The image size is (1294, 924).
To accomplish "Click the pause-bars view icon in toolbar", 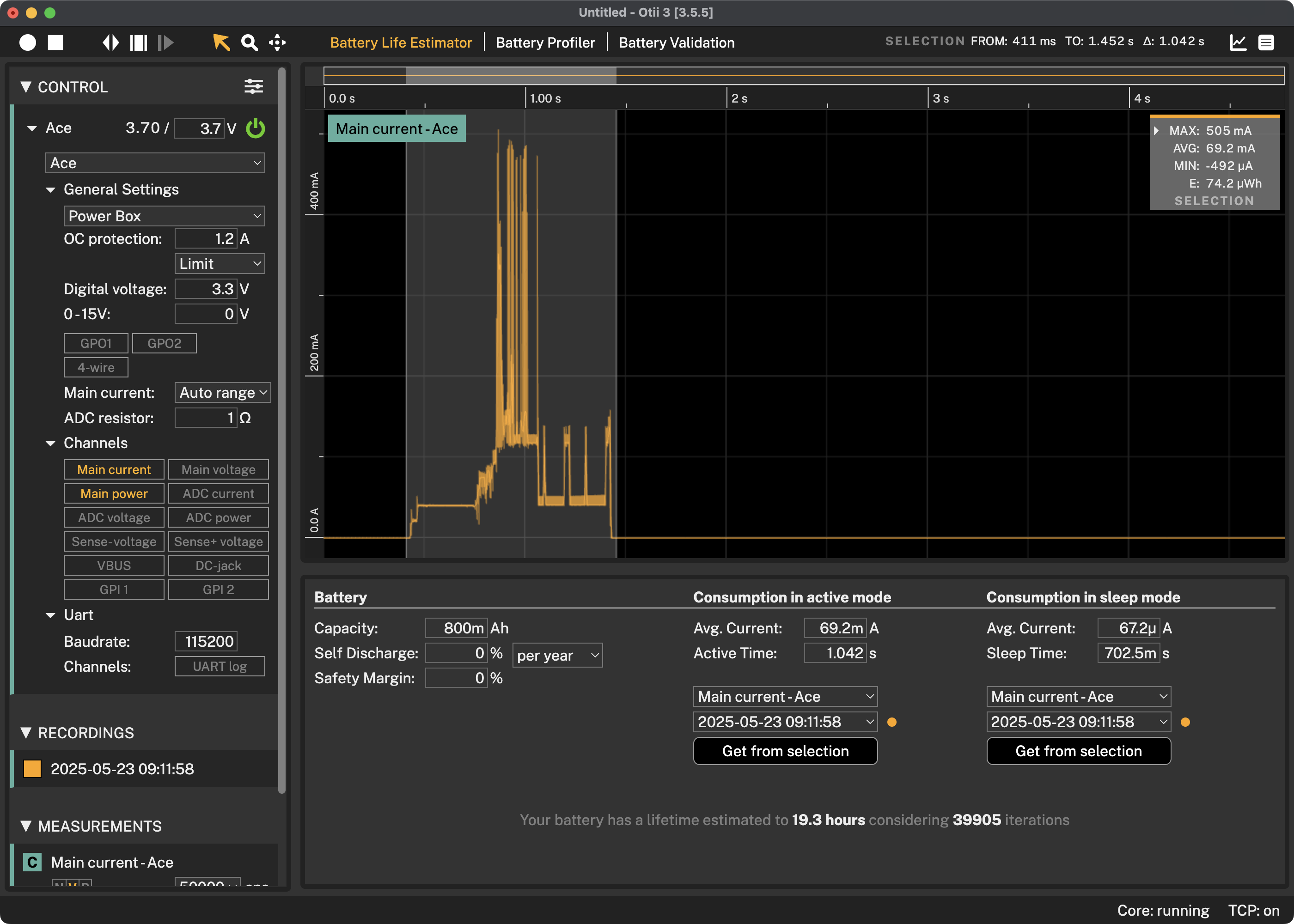I will [138, 43].
